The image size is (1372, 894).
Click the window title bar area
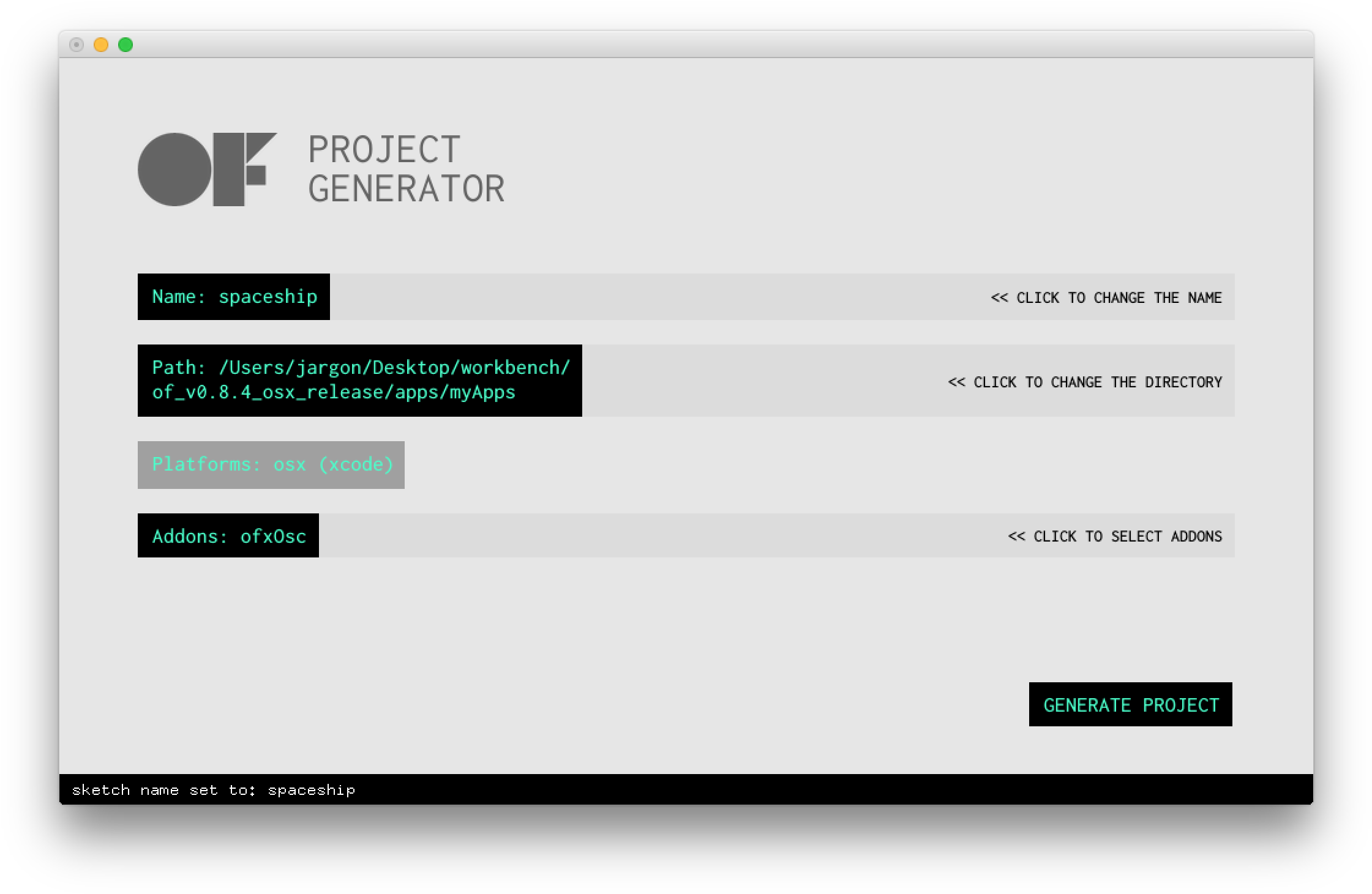673,45
